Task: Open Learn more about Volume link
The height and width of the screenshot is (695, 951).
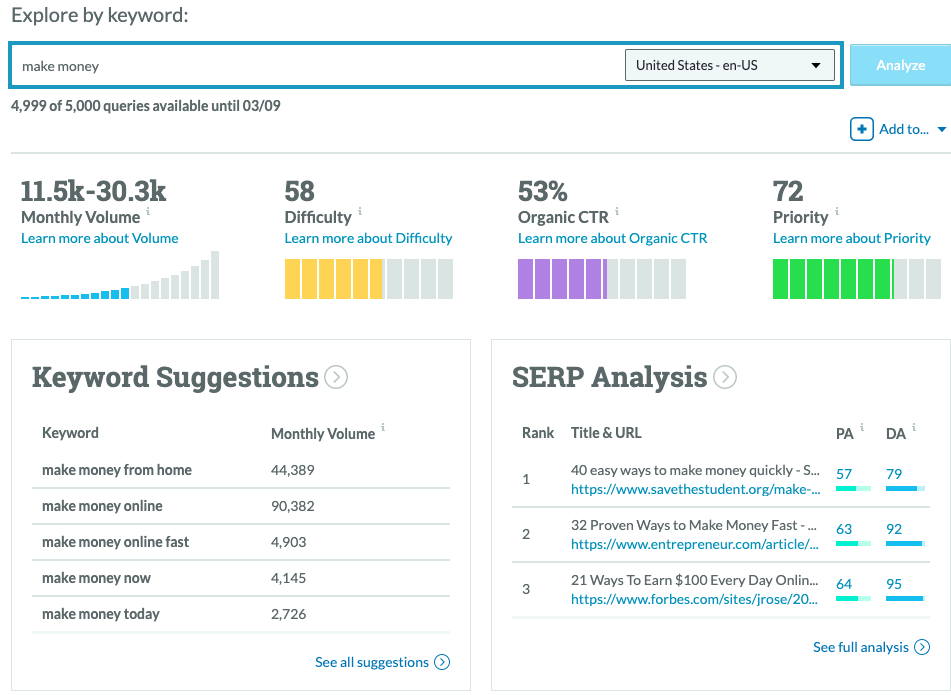Action: 99,238
